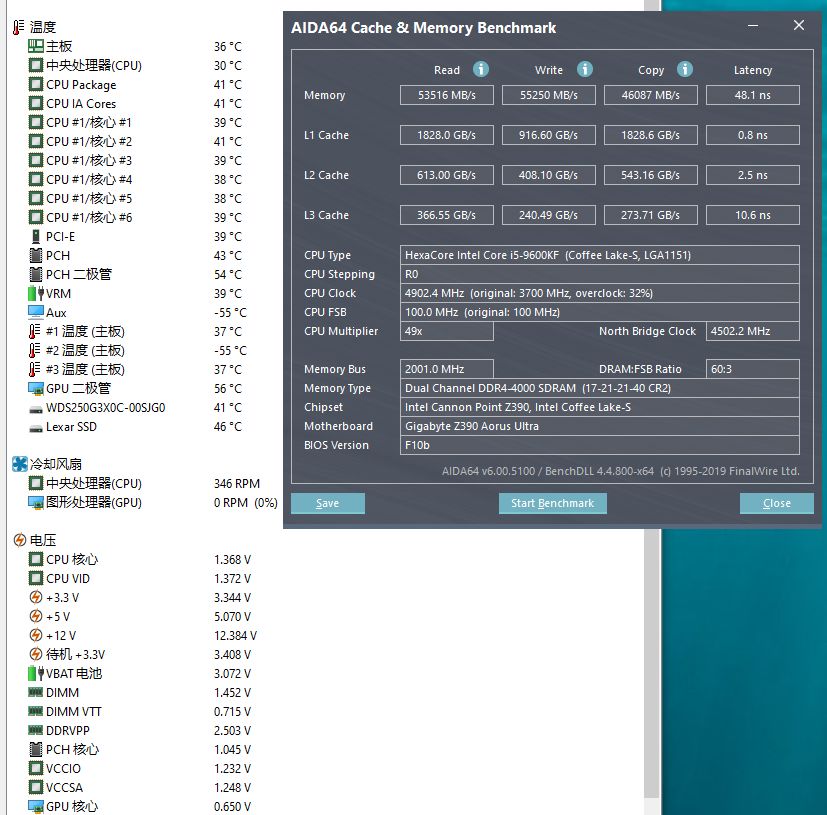
Task: Minimize the AIDA64 benchmark window
Action: [x=755, y=27]
